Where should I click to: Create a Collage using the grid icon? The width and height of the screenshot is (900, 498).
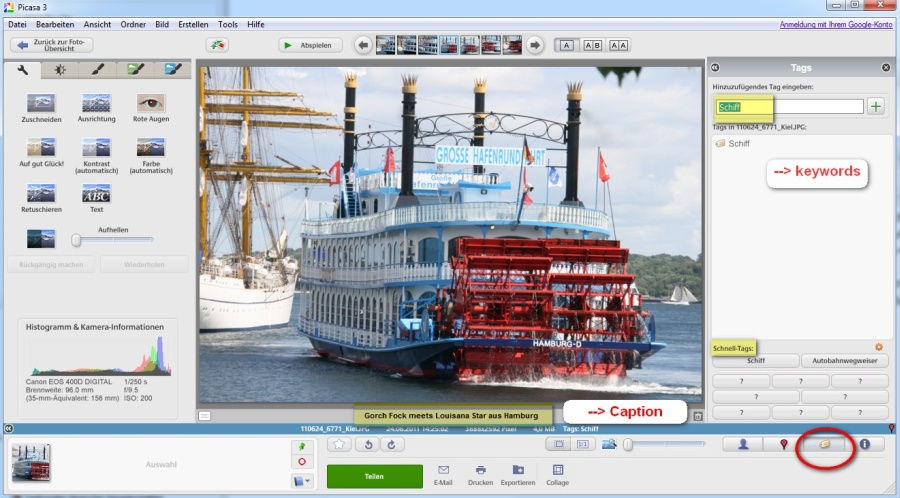coord(557,470)
